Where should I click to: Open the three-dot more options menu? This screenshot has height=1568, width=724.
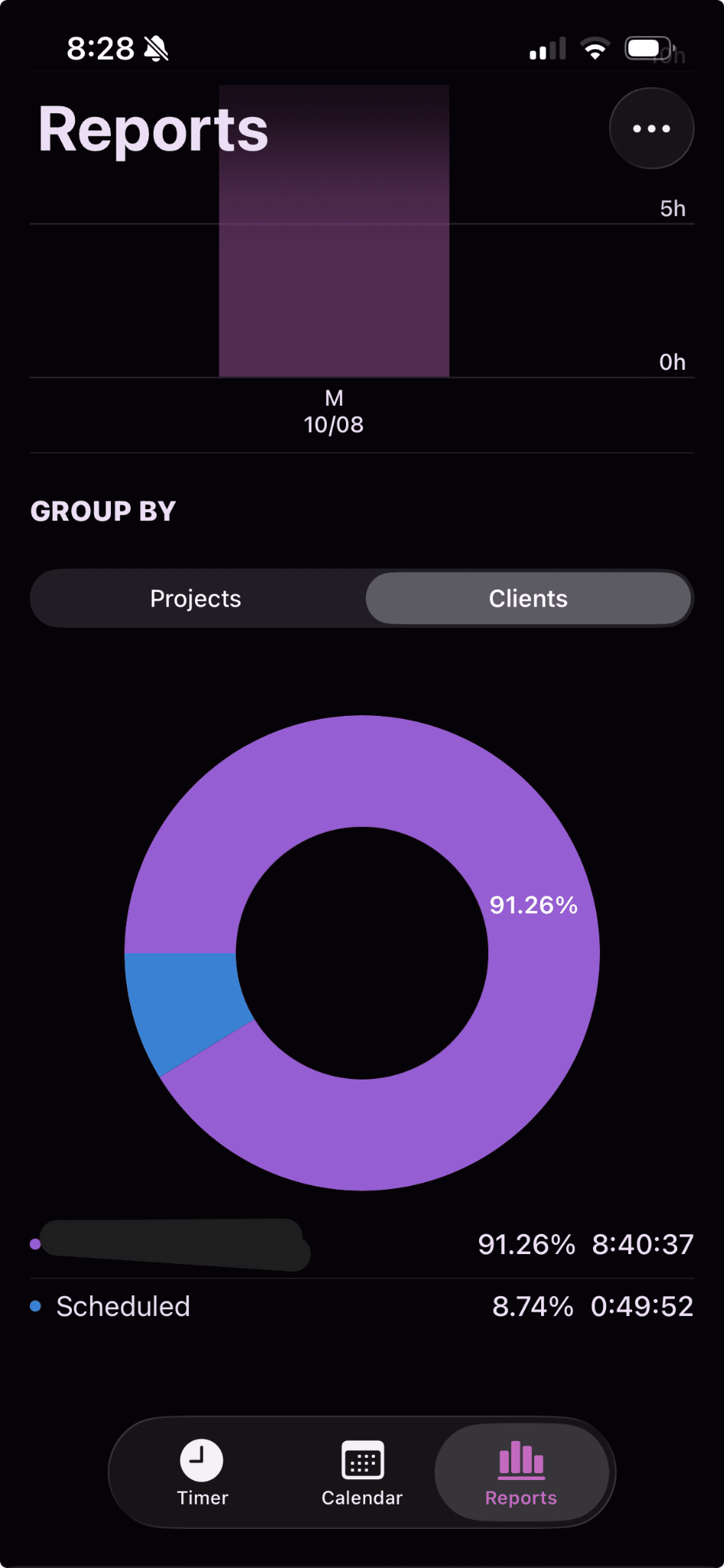(x=651, y=129)
